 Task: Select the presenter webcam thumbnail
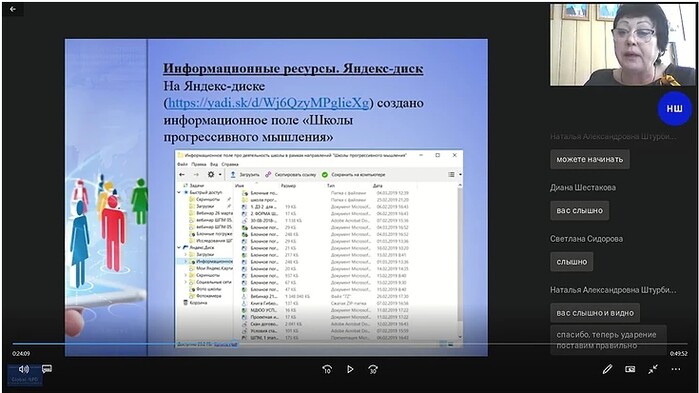622,45
